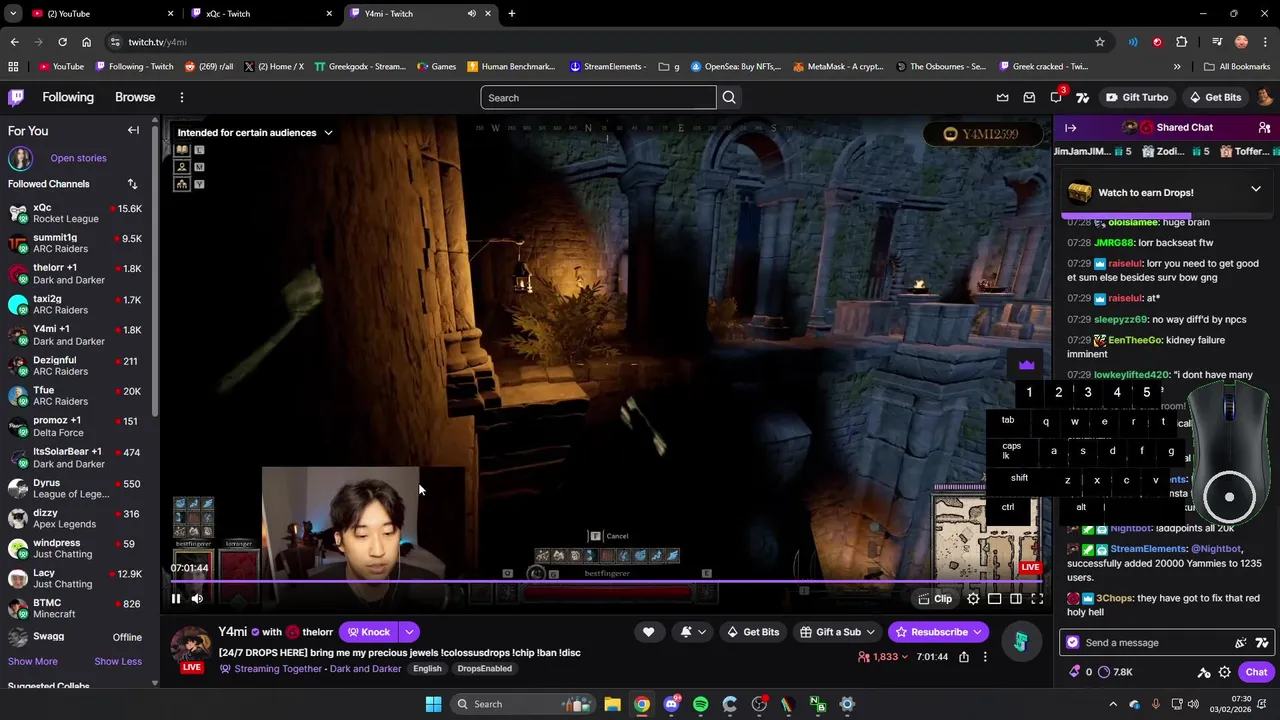Mute the Y4mi tab audio

point(472,13)
